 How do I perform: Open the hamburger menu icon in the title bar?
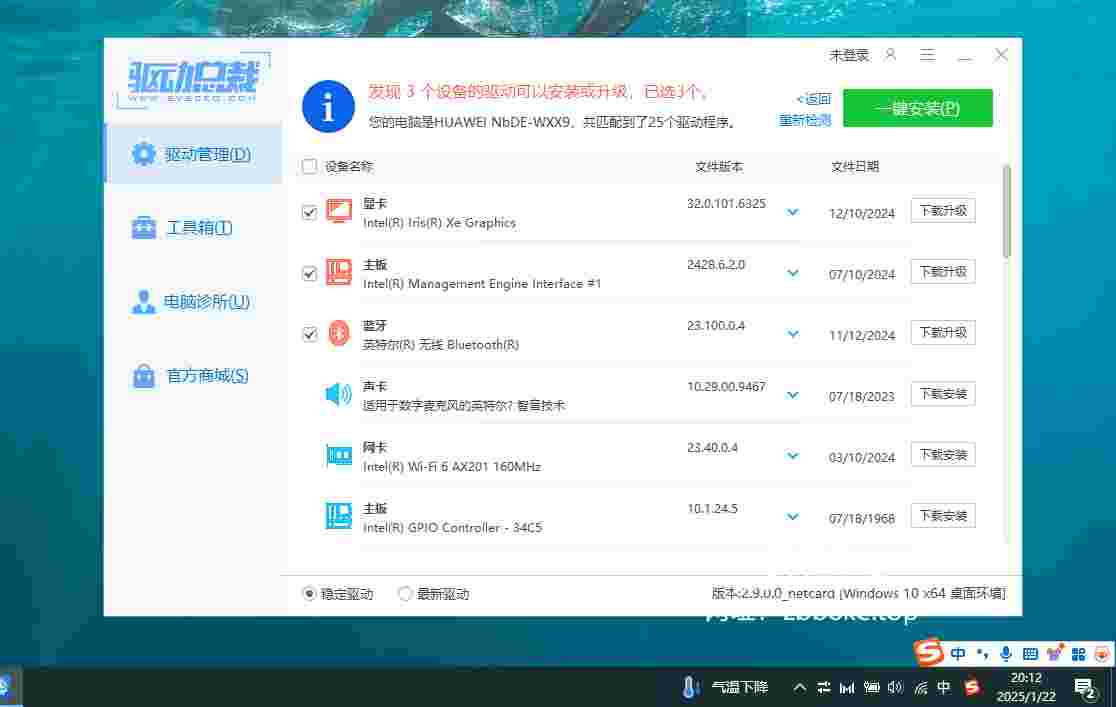tap(927, 55)
